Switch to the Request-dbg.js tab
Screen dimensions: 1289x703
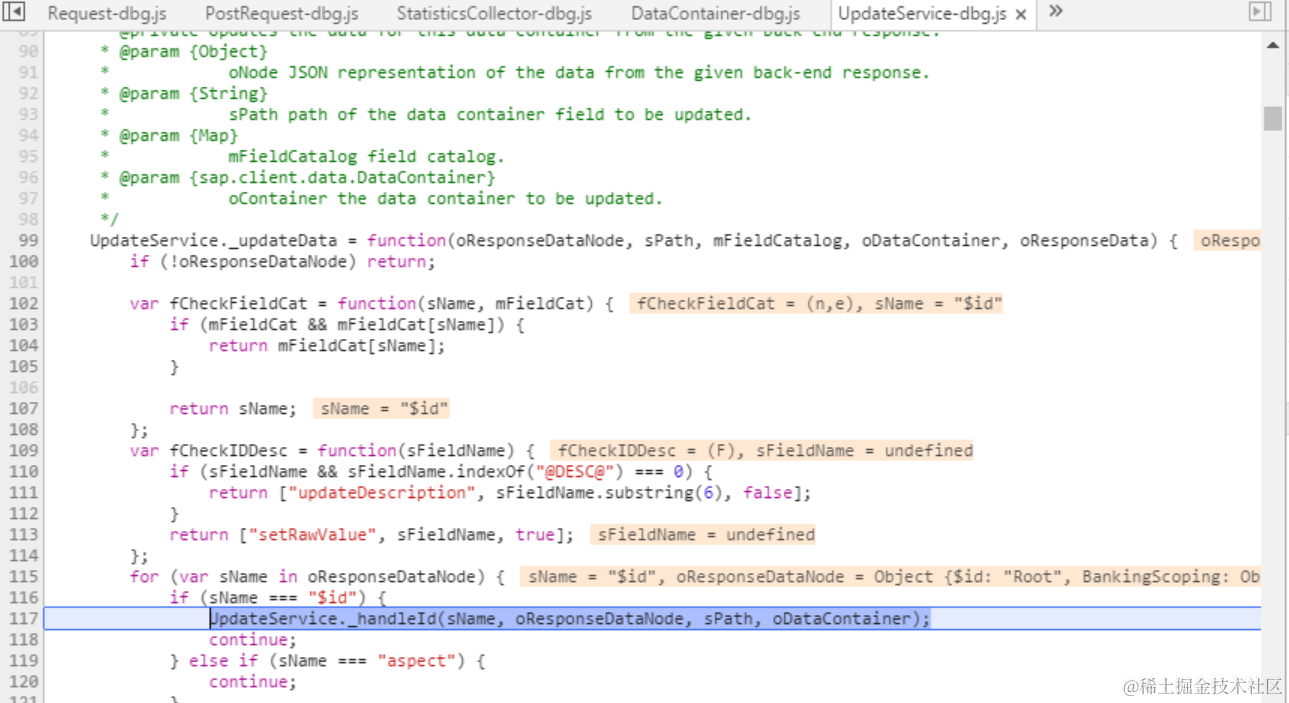(107, 14)
